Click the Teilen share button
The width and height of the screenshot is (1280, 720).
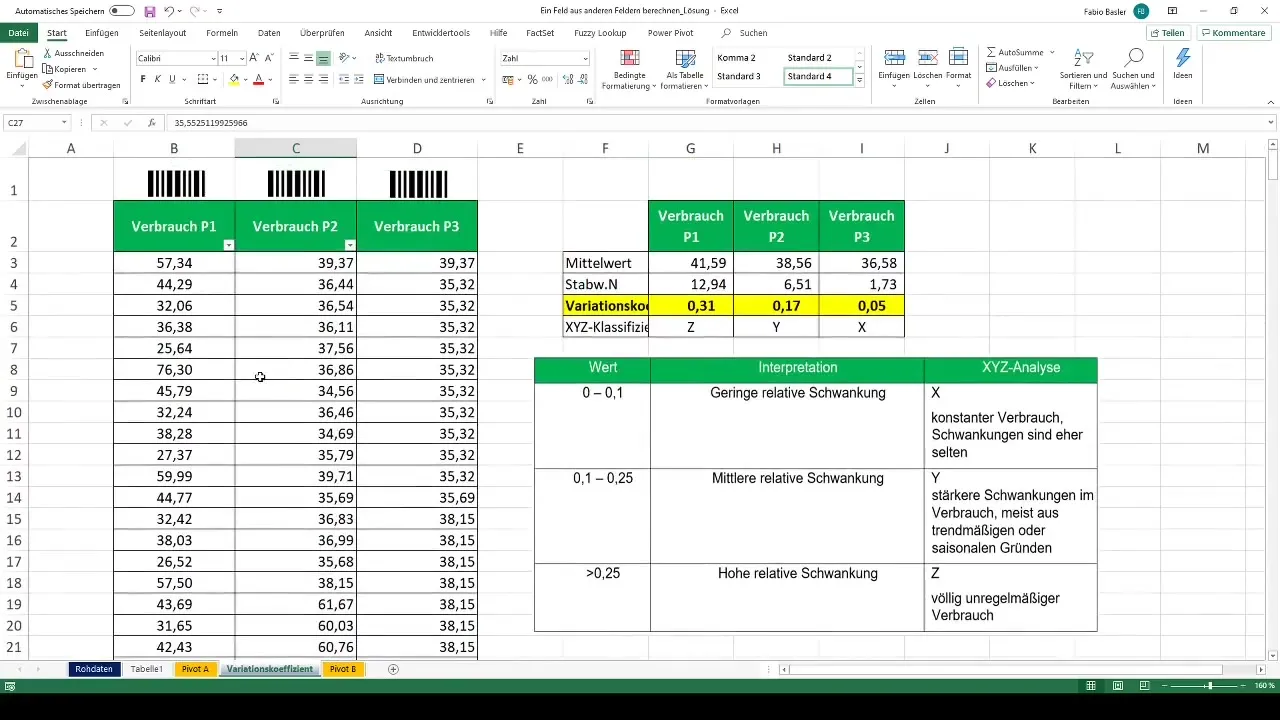pos(1167,33)
